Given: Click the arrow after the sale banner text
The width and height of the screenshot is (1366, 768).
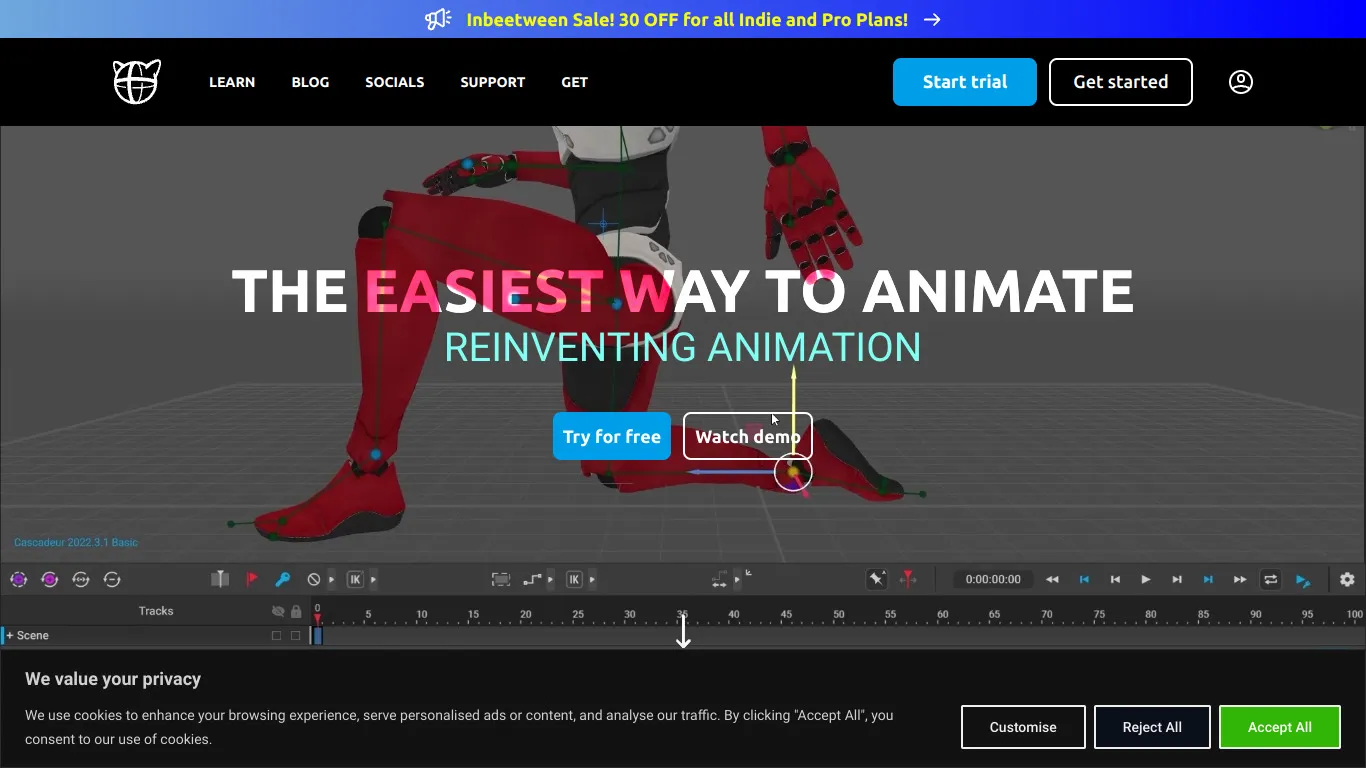Looking at the screenshot, I should point(932,19).
